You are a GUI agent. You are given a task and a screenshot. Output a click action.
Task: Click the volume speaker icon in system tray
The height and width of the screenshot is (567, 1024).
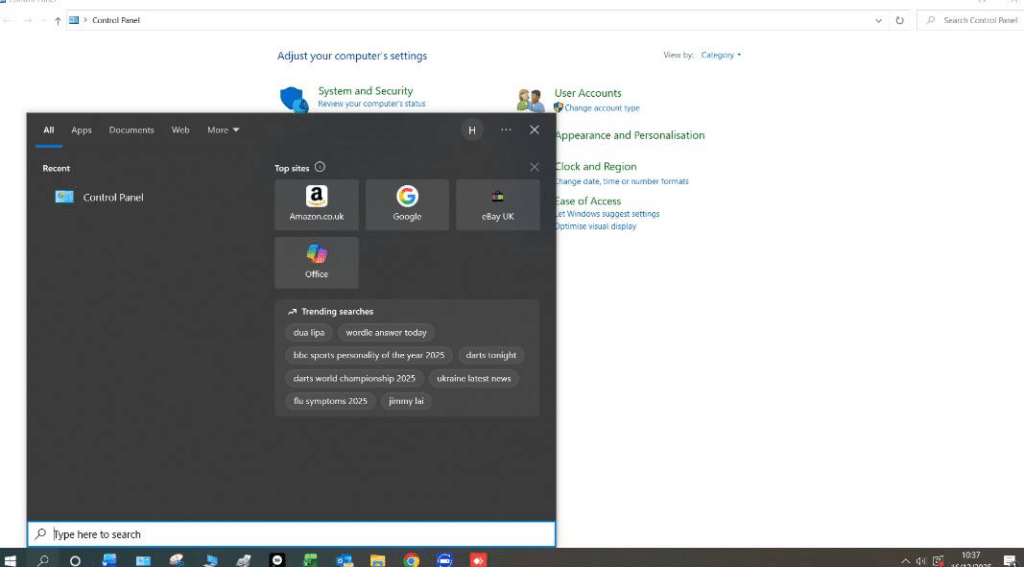click(x=921, y=560)
